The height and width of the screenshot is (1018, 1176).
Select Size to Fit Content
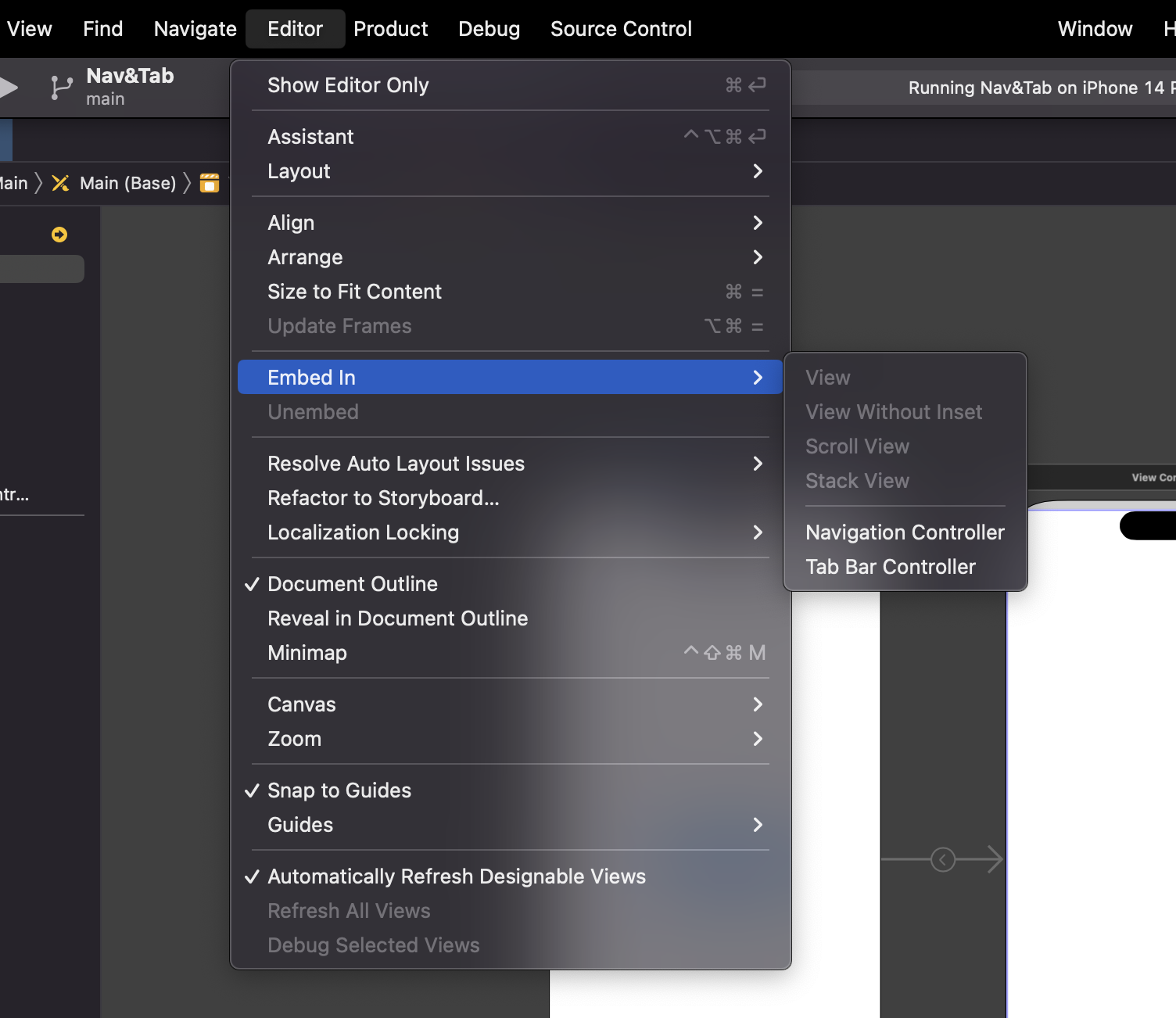[511, 292]
